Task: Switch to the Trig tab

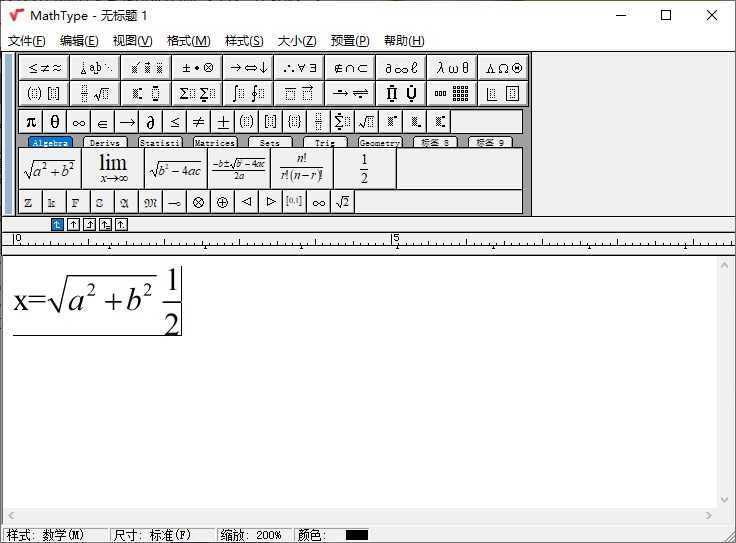Action: pyautogui.click(x=325, y=142)
